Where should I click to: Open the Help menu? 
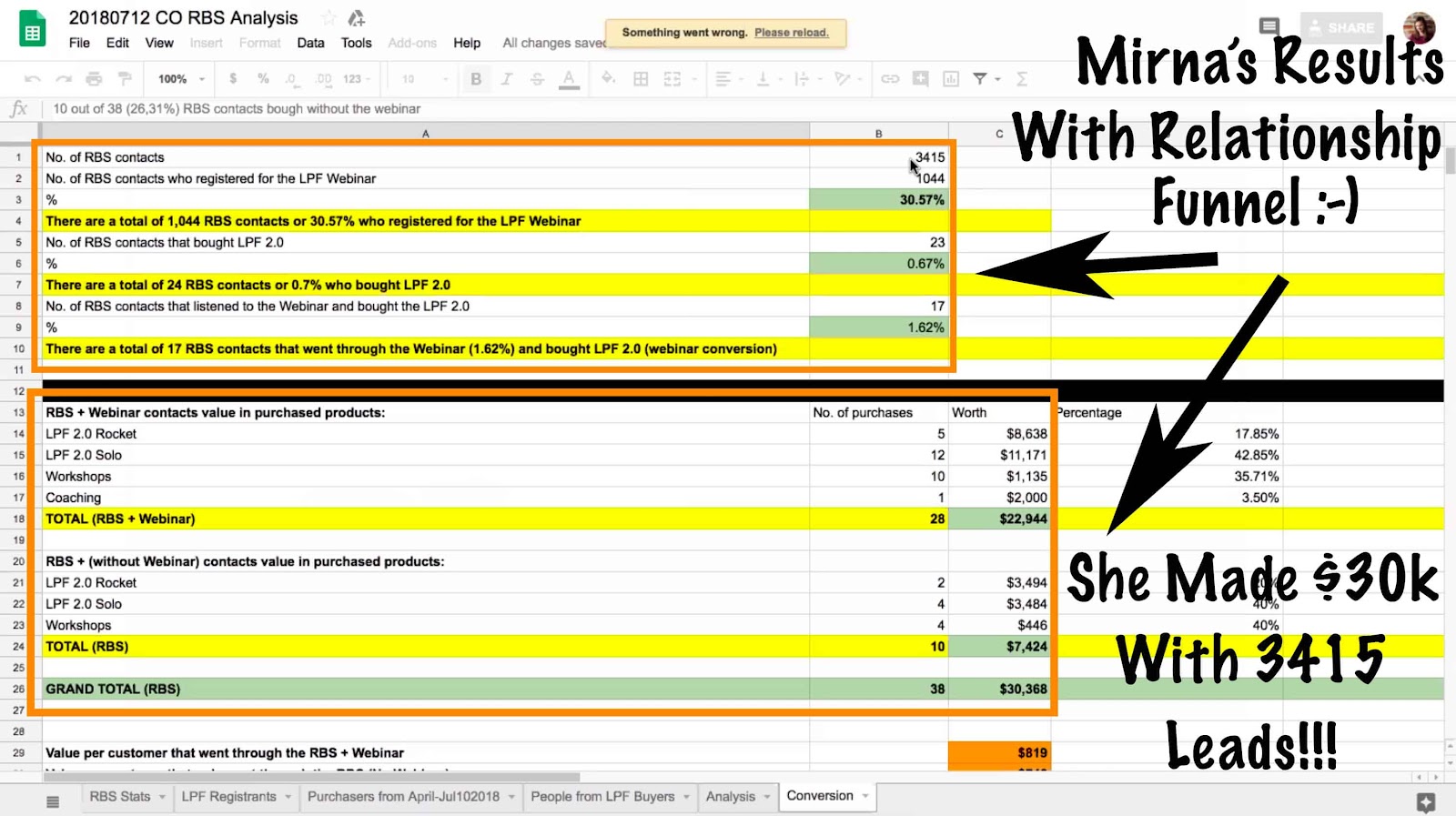[x=467, y=43]
